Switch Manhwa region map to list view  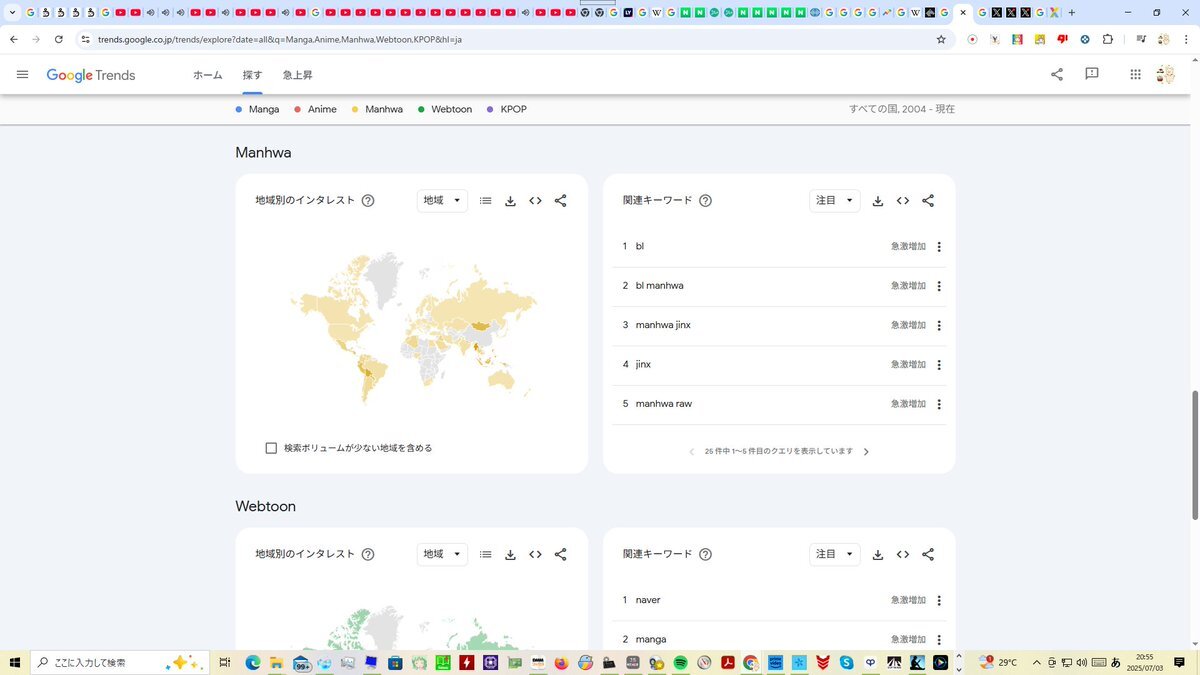click(485, 201)
